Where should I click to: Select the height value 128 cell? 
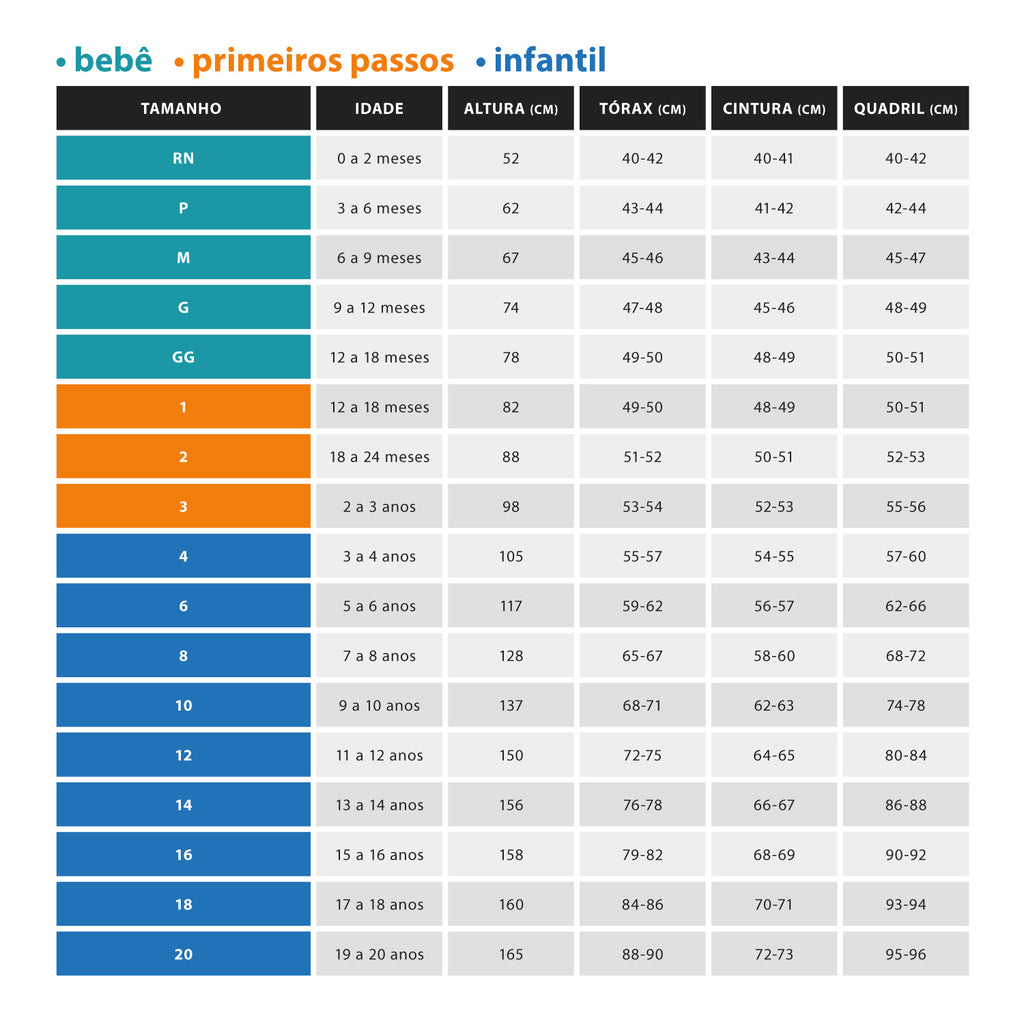coord(510,656)
